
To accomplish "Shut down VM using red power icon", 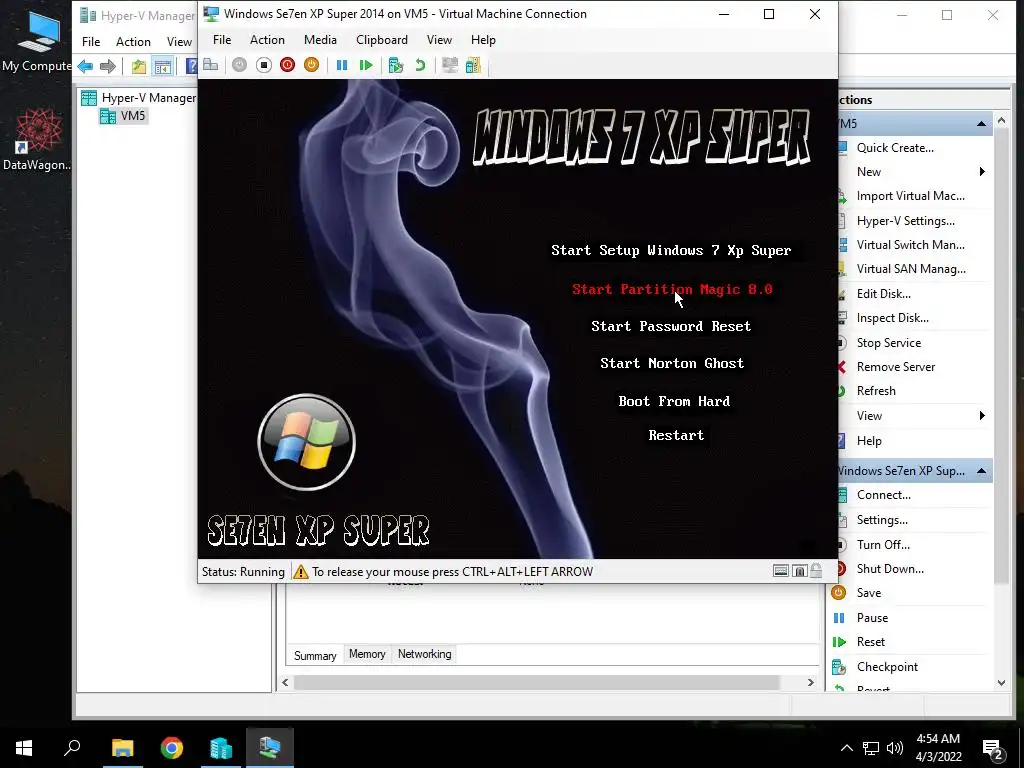I will point(287,65).
